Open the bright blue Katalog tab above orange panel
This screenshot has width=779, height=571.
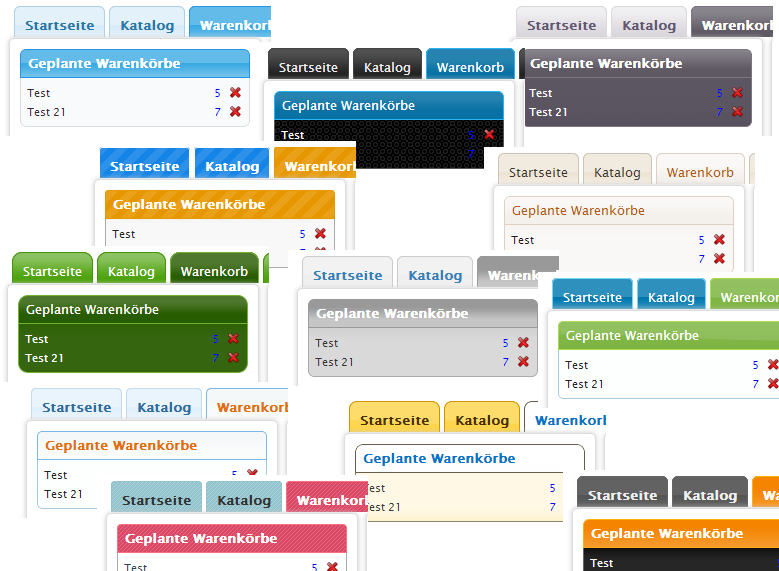coord(232,166)
